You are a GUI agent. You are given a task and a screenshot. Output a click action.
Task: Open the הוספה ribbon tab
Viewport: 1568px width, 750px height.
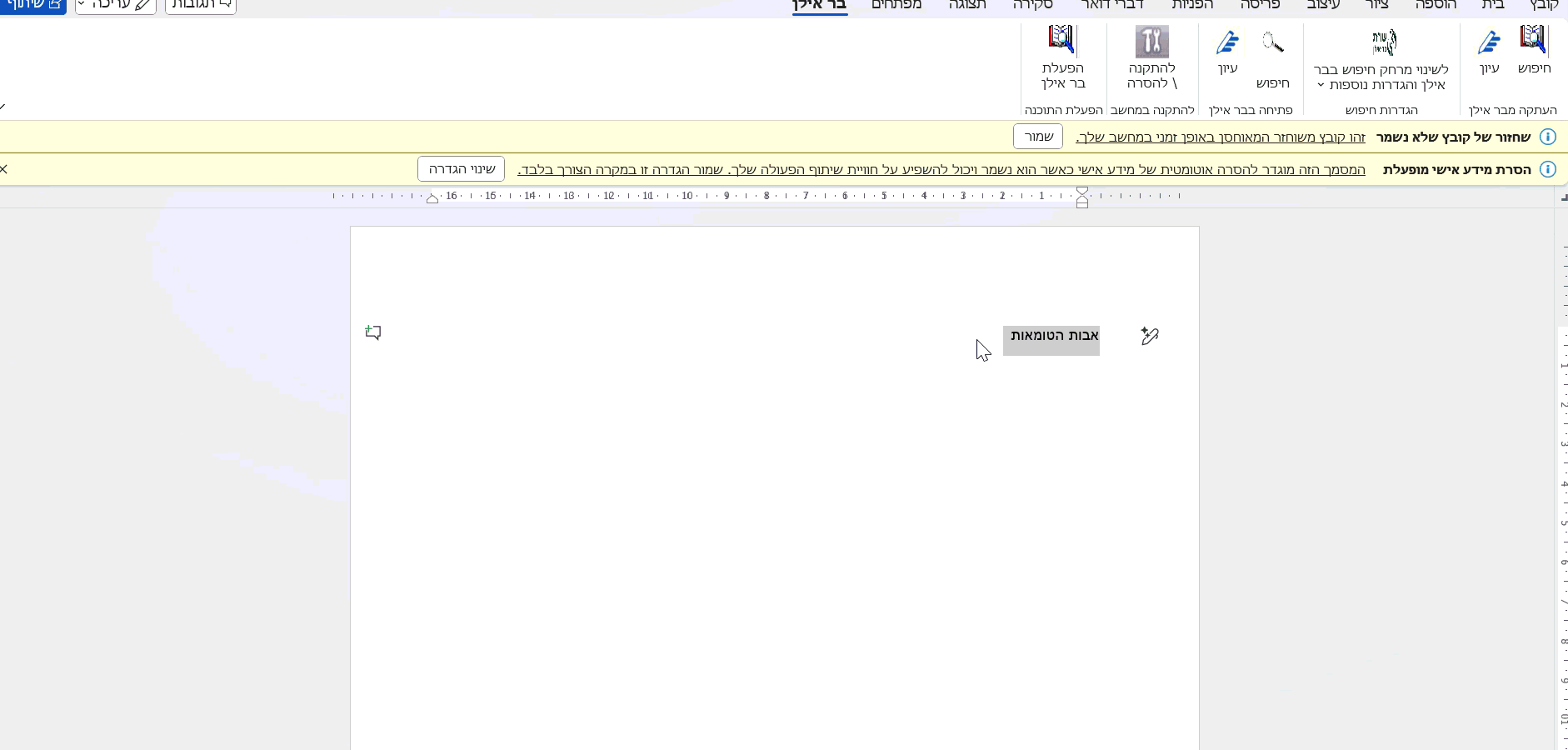pyautogui.click(x=1436, y=5)
